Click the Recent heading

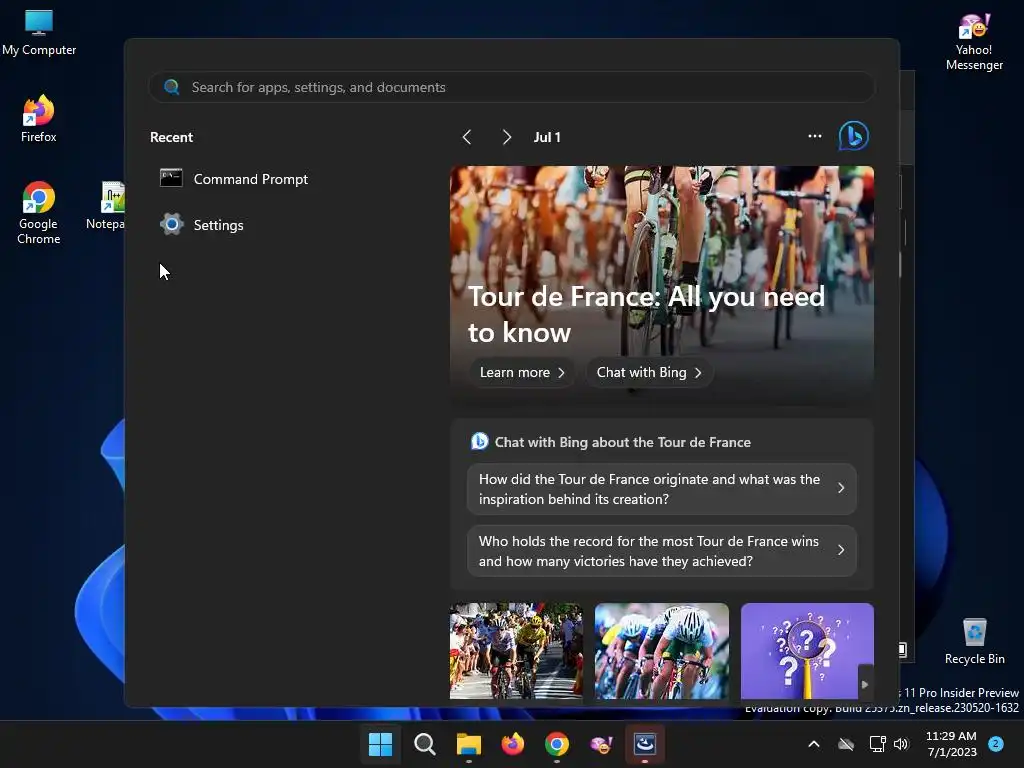tap(171, 137)
